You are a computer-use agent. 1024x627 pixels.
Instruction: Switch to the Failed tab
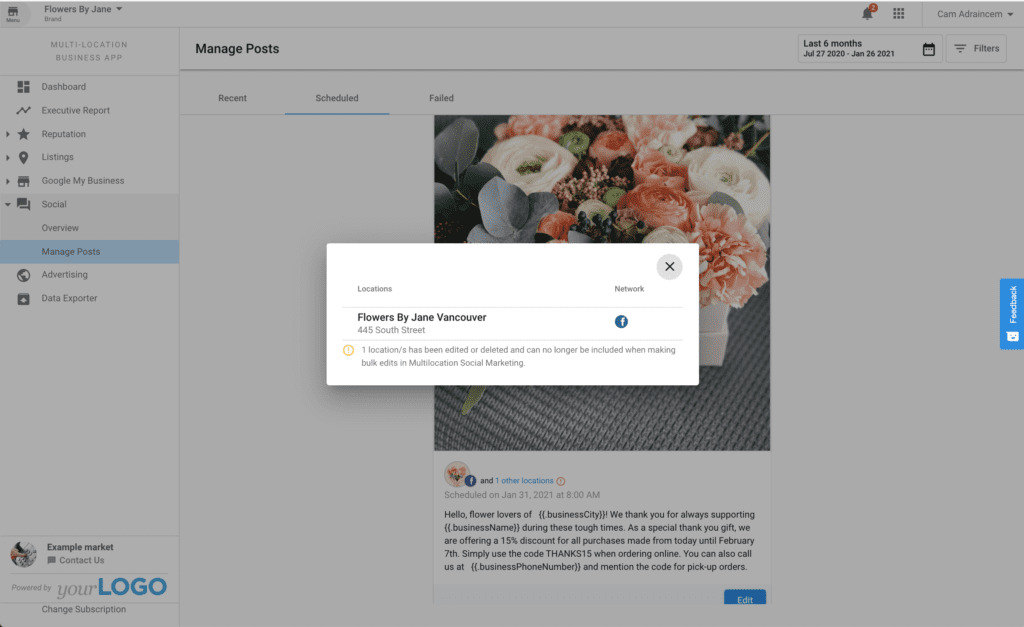(441, 98)
